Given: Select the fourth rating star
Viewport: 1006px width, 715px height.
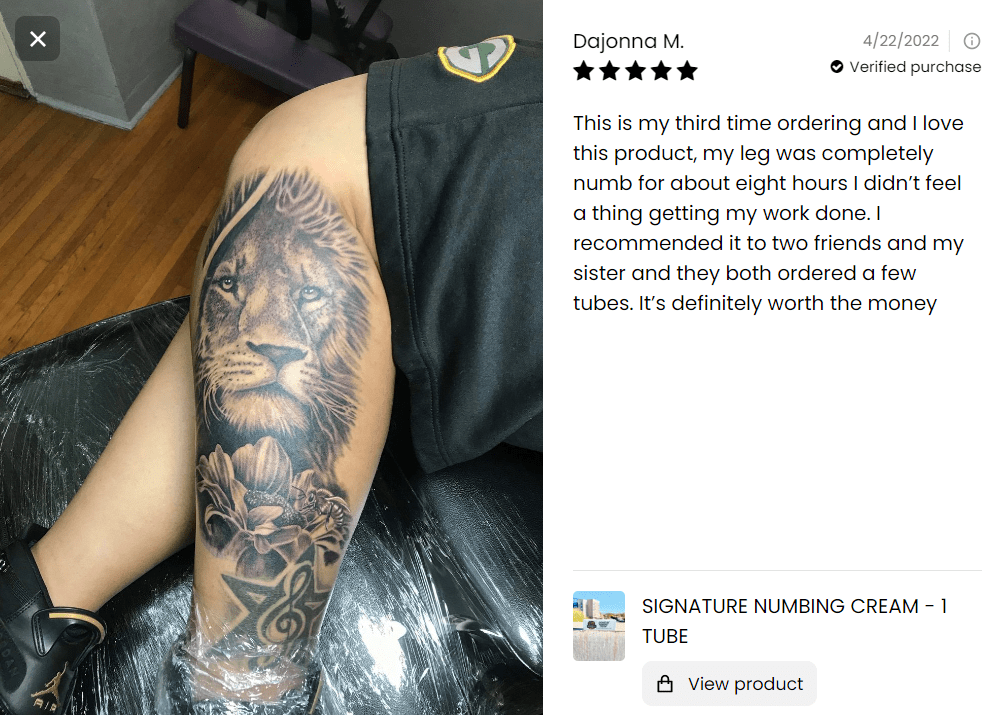Looking at the screenshot, I should 661,71.
